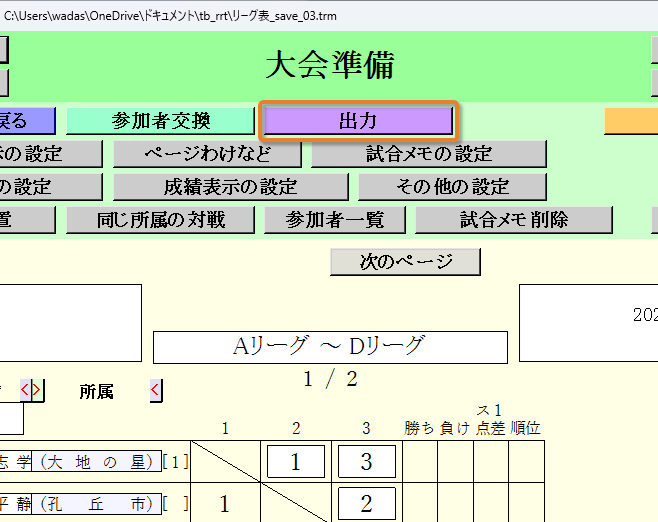658x522 pixels.
Task: Click the [1] seed marker
Action: click(175, 462)
